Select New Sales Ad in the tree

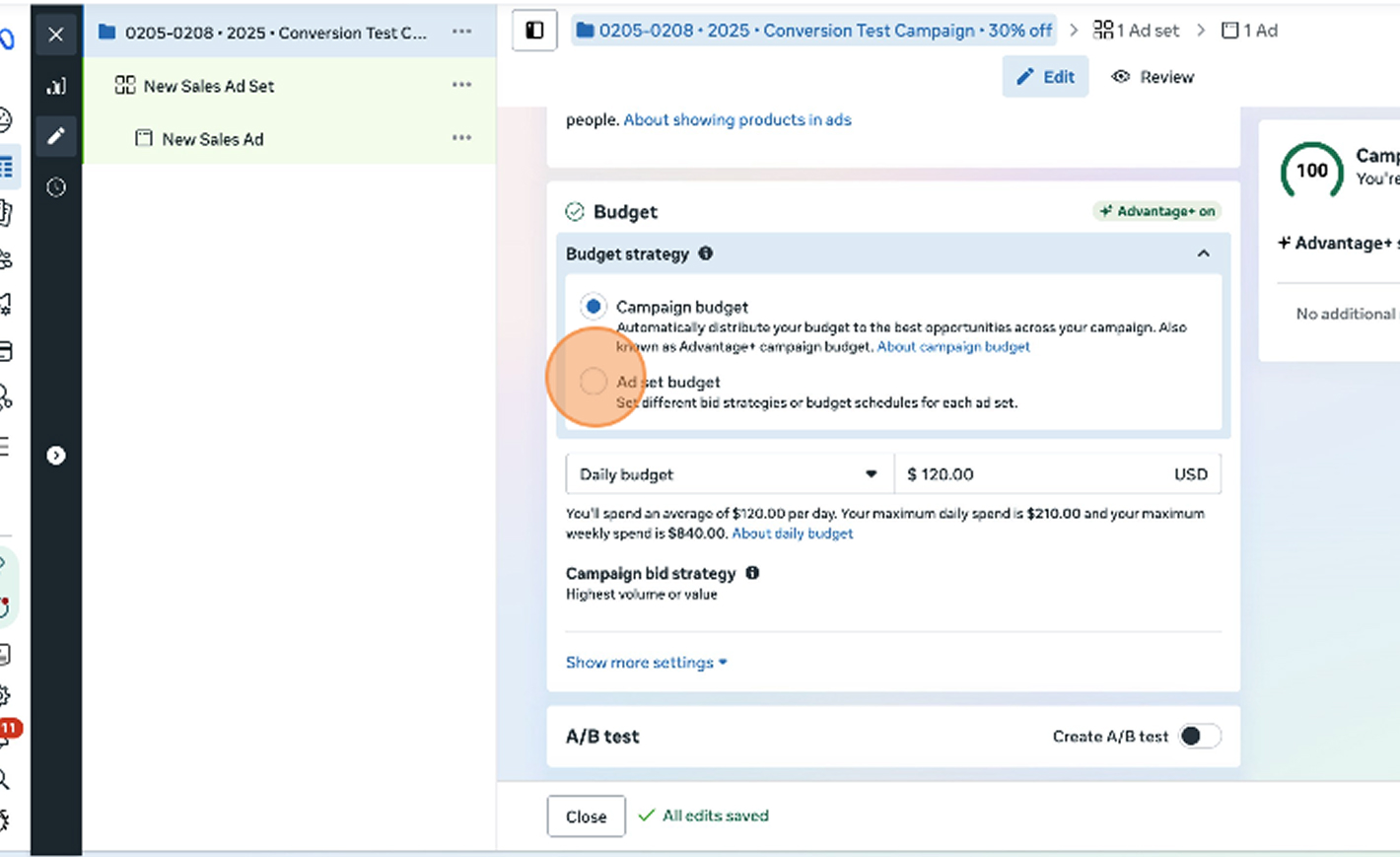coord(212,139)
